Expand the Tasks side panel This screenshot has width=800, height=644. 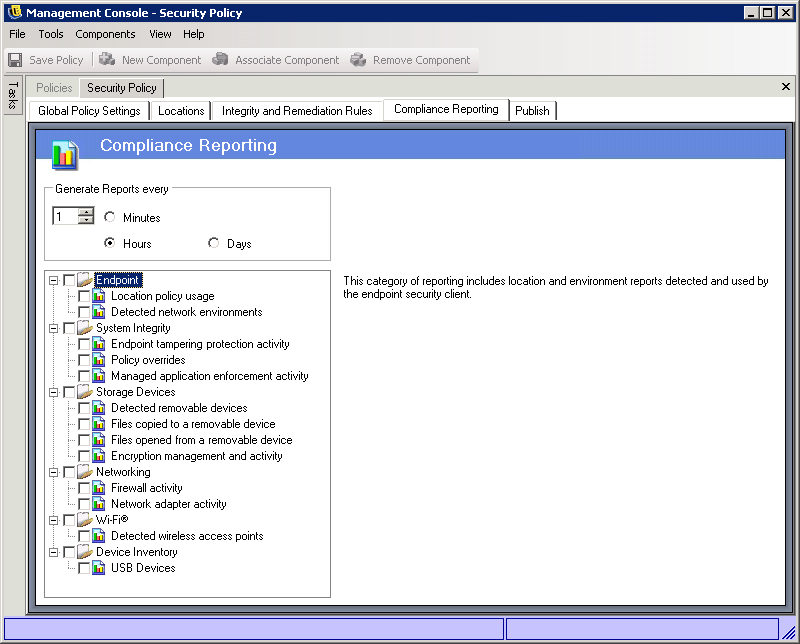(13, 95)
